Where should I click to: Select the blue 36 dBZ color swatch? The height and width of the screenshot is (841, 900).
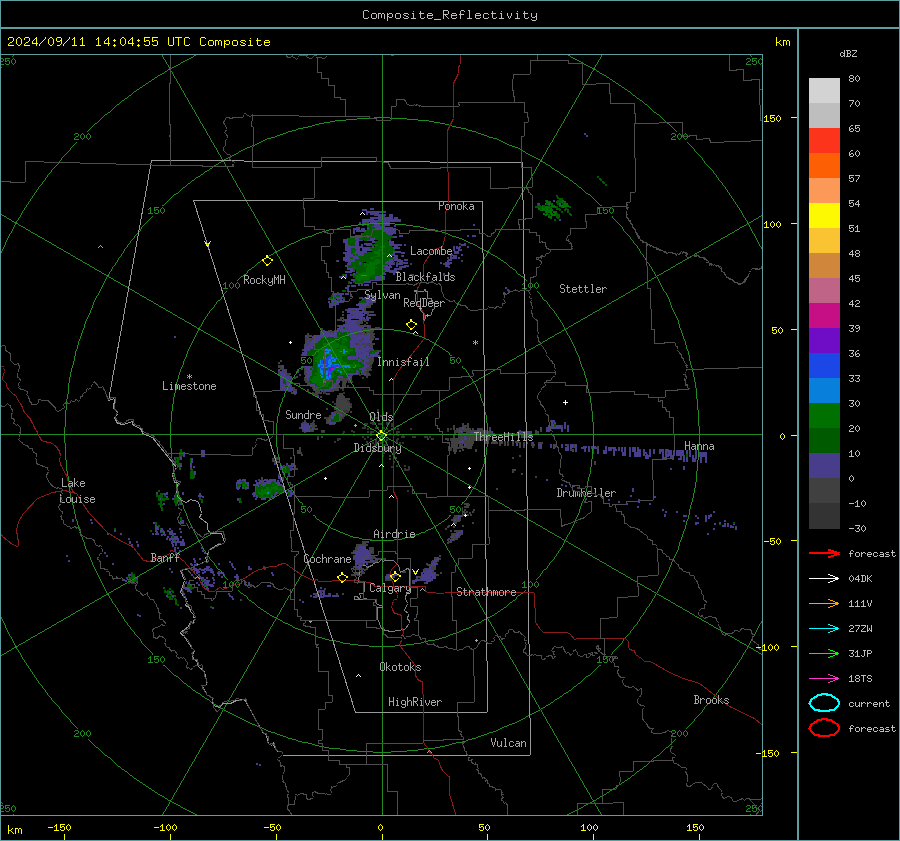click(824, 366)
